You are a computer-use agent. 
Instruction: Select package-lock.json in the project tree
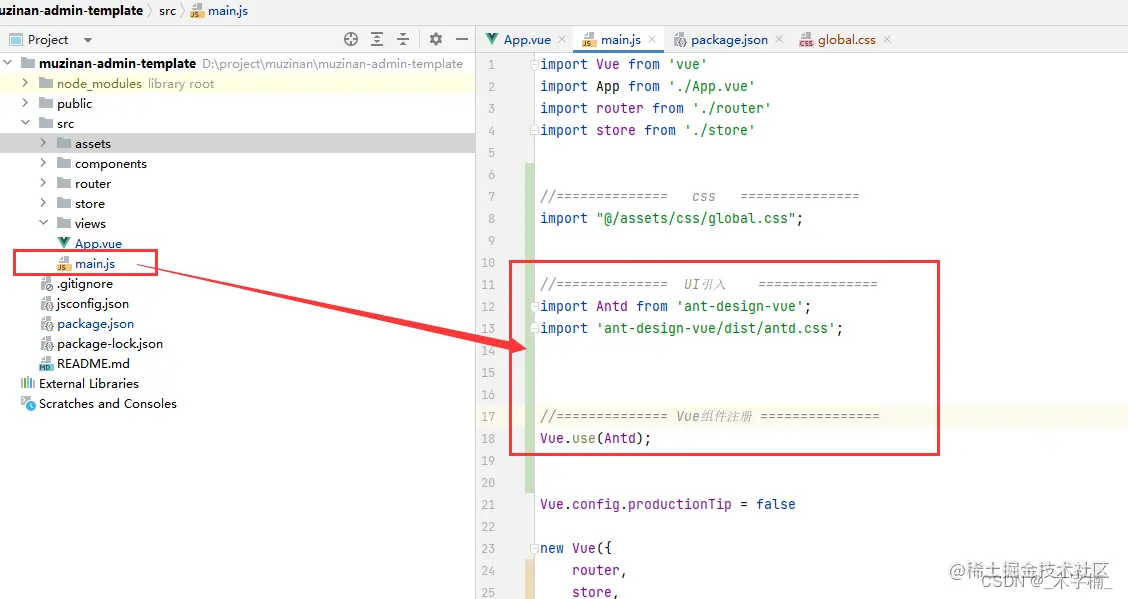coord(109,344)
